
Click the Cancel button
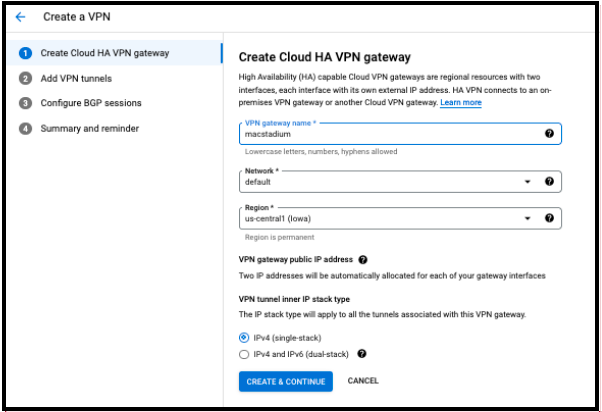(363, 381)
